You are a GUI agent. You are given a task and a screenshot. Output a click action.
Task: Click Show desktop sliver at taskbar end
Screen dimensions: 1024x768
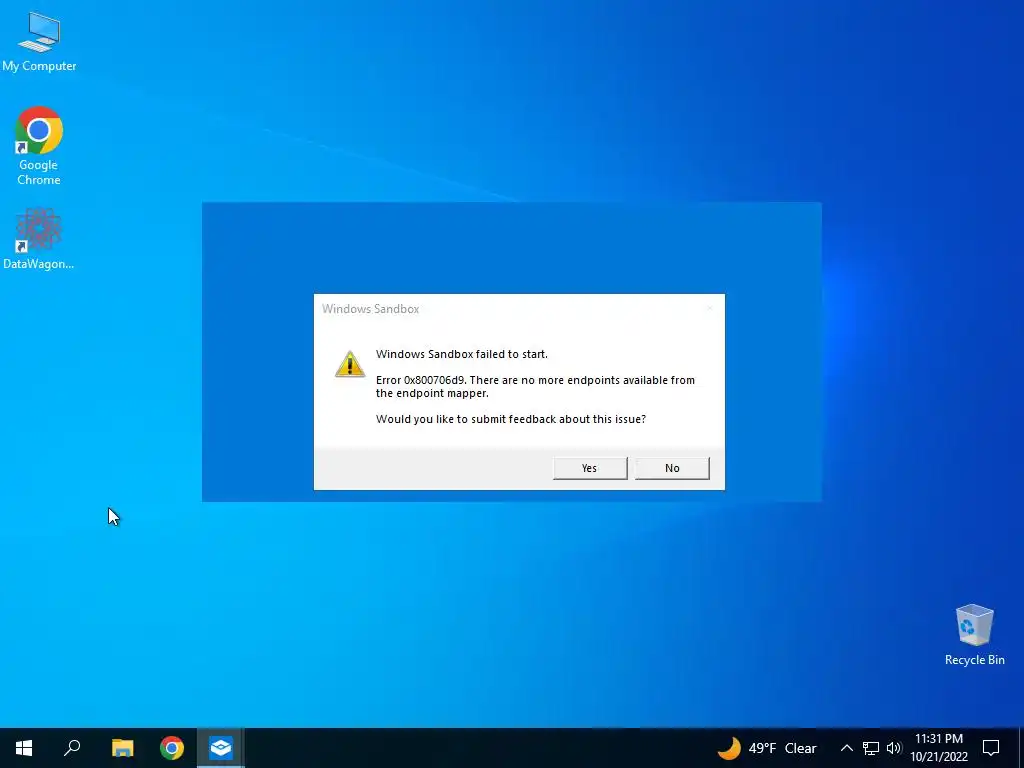[1021, 748]
